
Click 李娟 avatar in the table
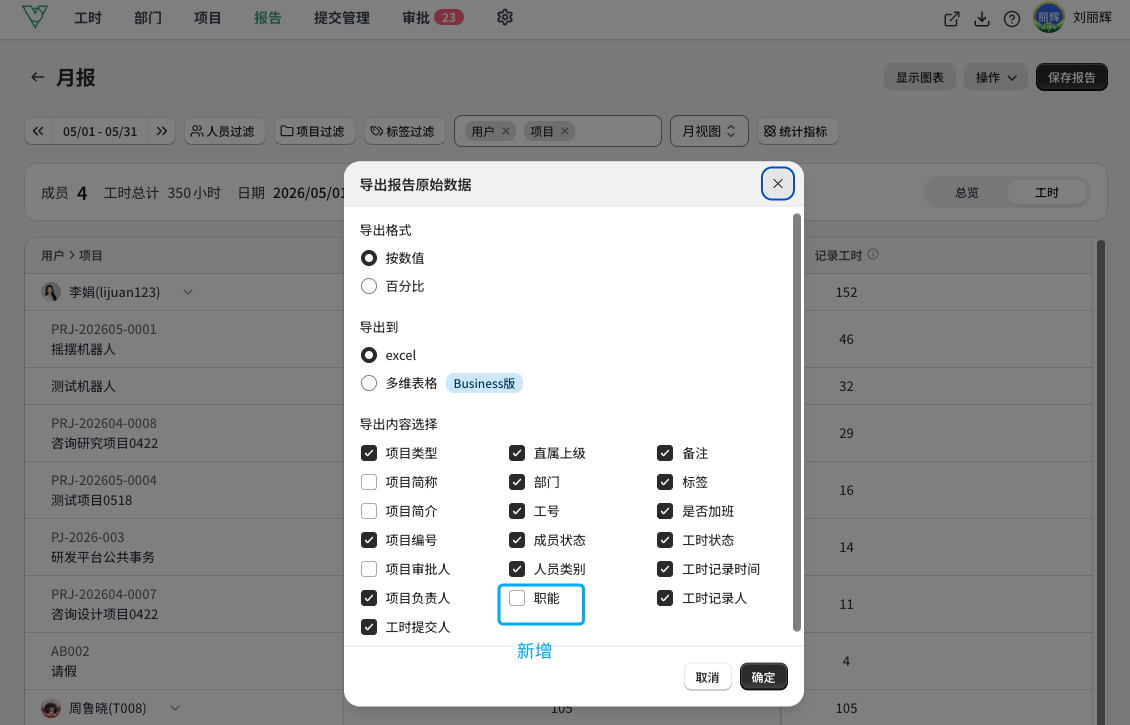tap(50, 292)
